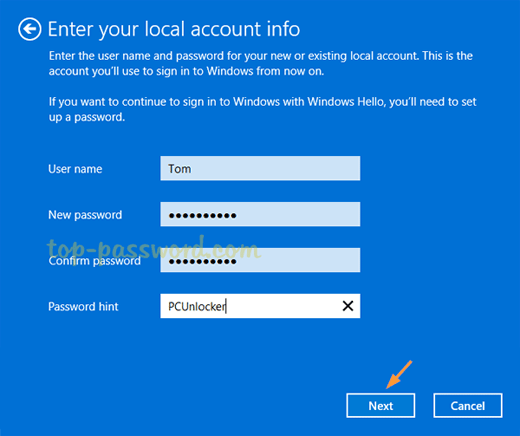Screen dimensions: 520x436
Task: Click the Next button
Action: pos(381,405)
